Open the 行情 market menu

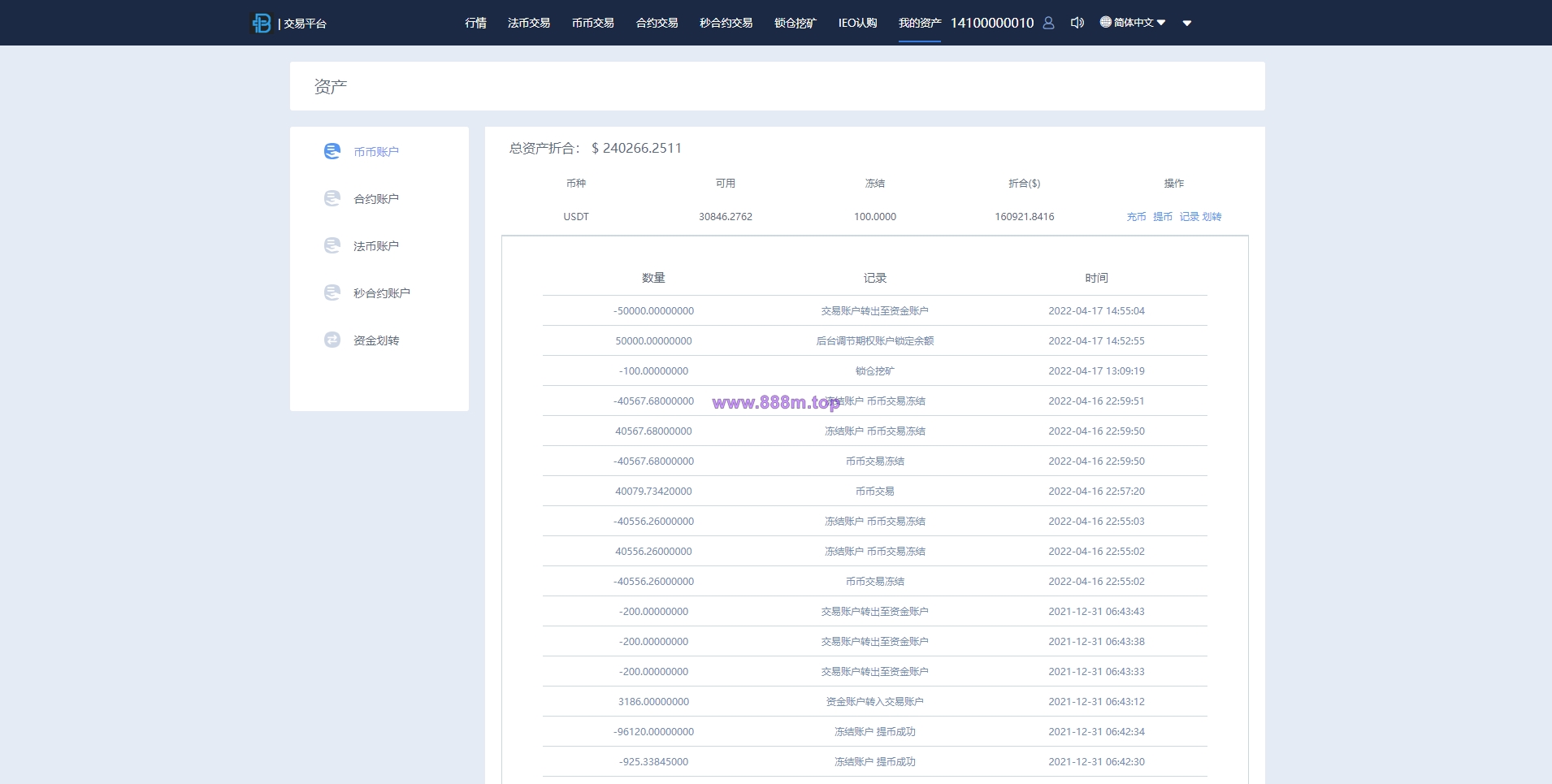click(x=475, y=23)
